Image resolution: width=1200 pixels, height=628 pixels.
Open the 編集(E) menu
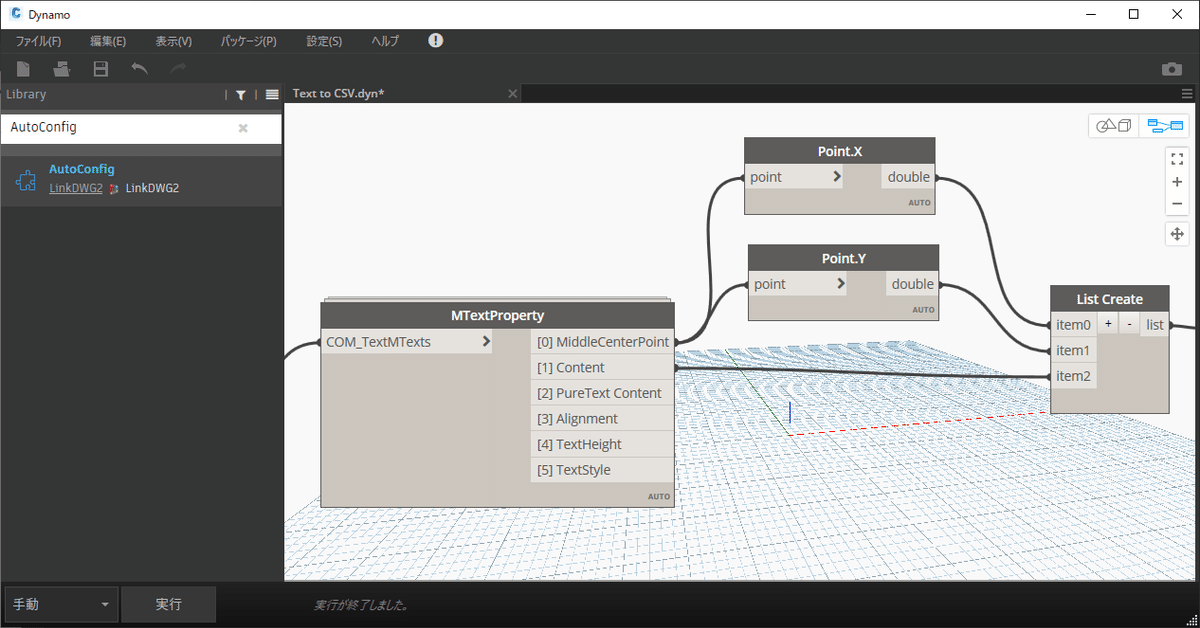pyautogui.click(x=108, y=41)
